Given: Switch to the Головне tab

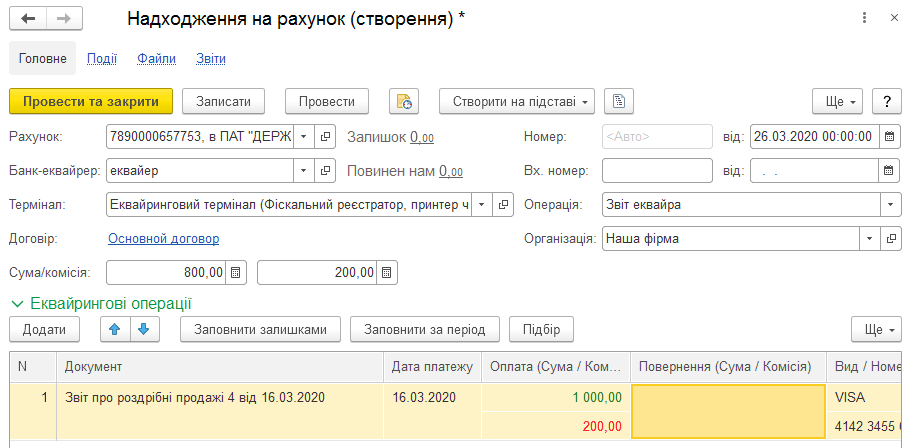Looking at the screenshot, I should pos(43,58).
